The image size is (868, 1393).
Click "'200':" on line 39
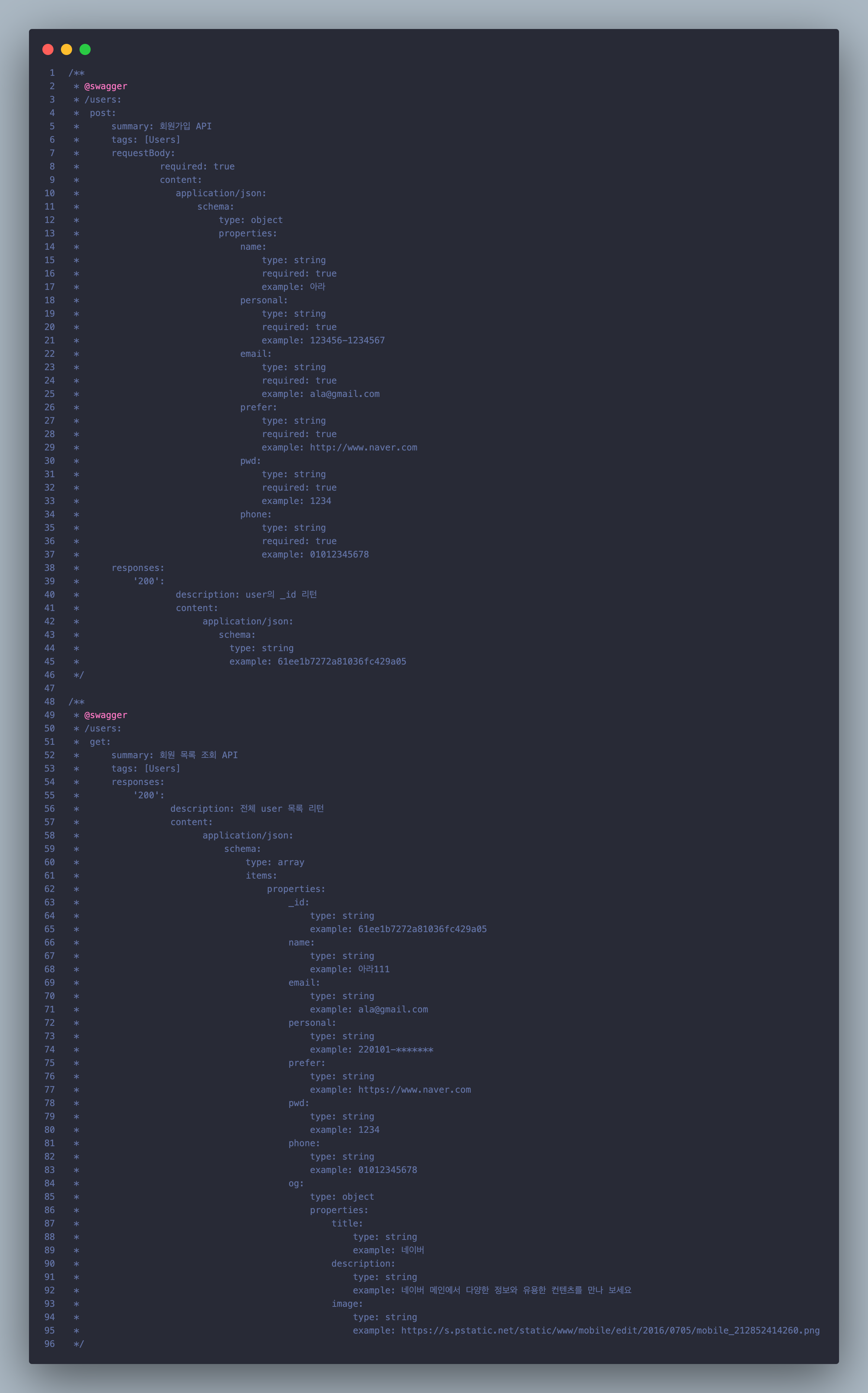click(x=149, y=581)
